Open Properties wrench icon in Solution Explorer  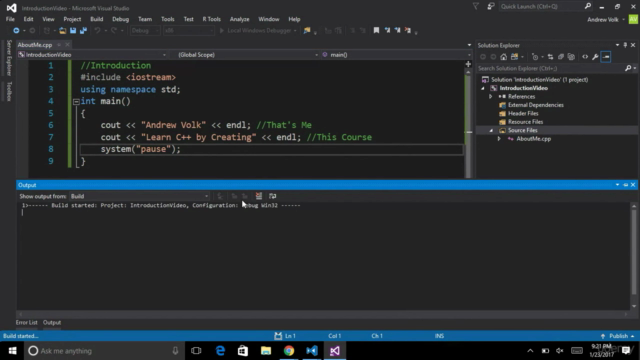coord(596,57)
